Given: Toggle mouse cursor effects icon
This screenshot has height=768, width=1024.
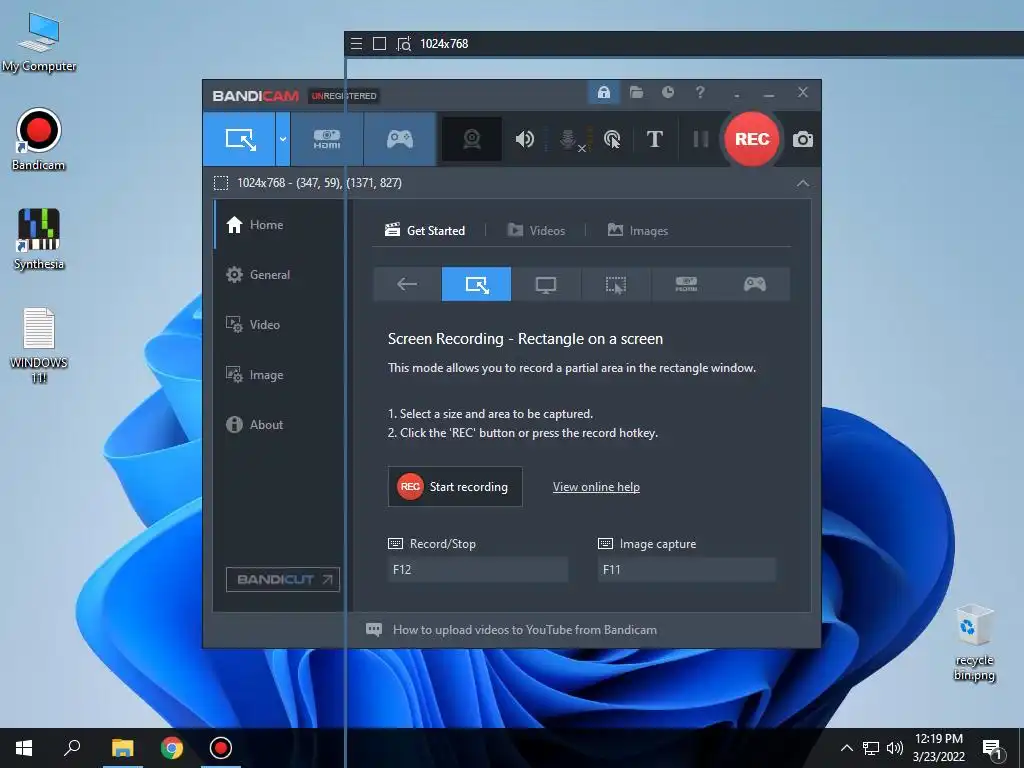Looking at the screenshot, I should point(612,139).
